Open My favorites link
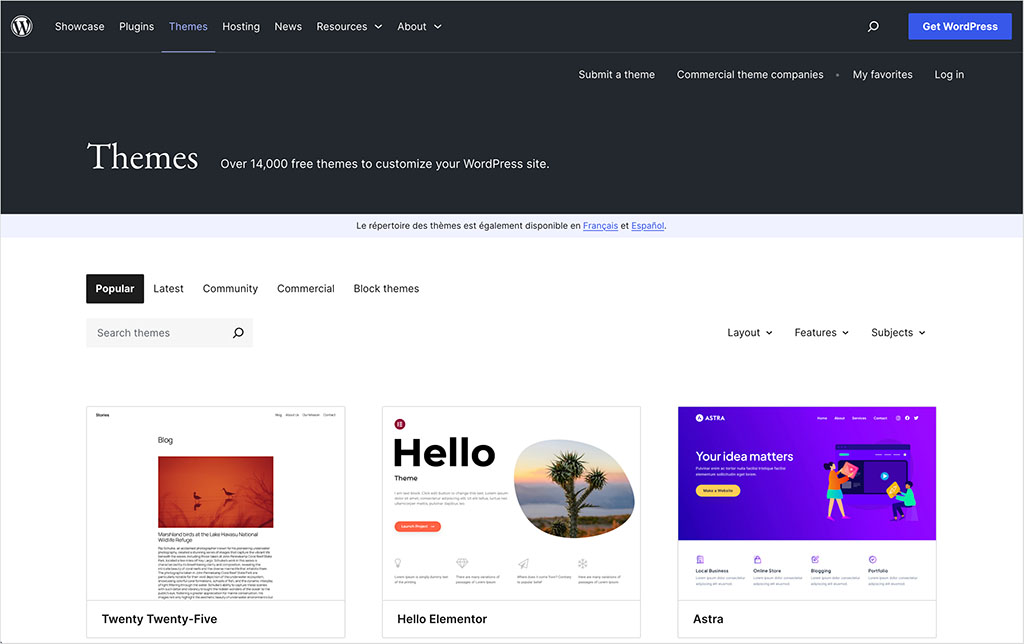This screenshot has width=1024, height=644. [882, 74]
